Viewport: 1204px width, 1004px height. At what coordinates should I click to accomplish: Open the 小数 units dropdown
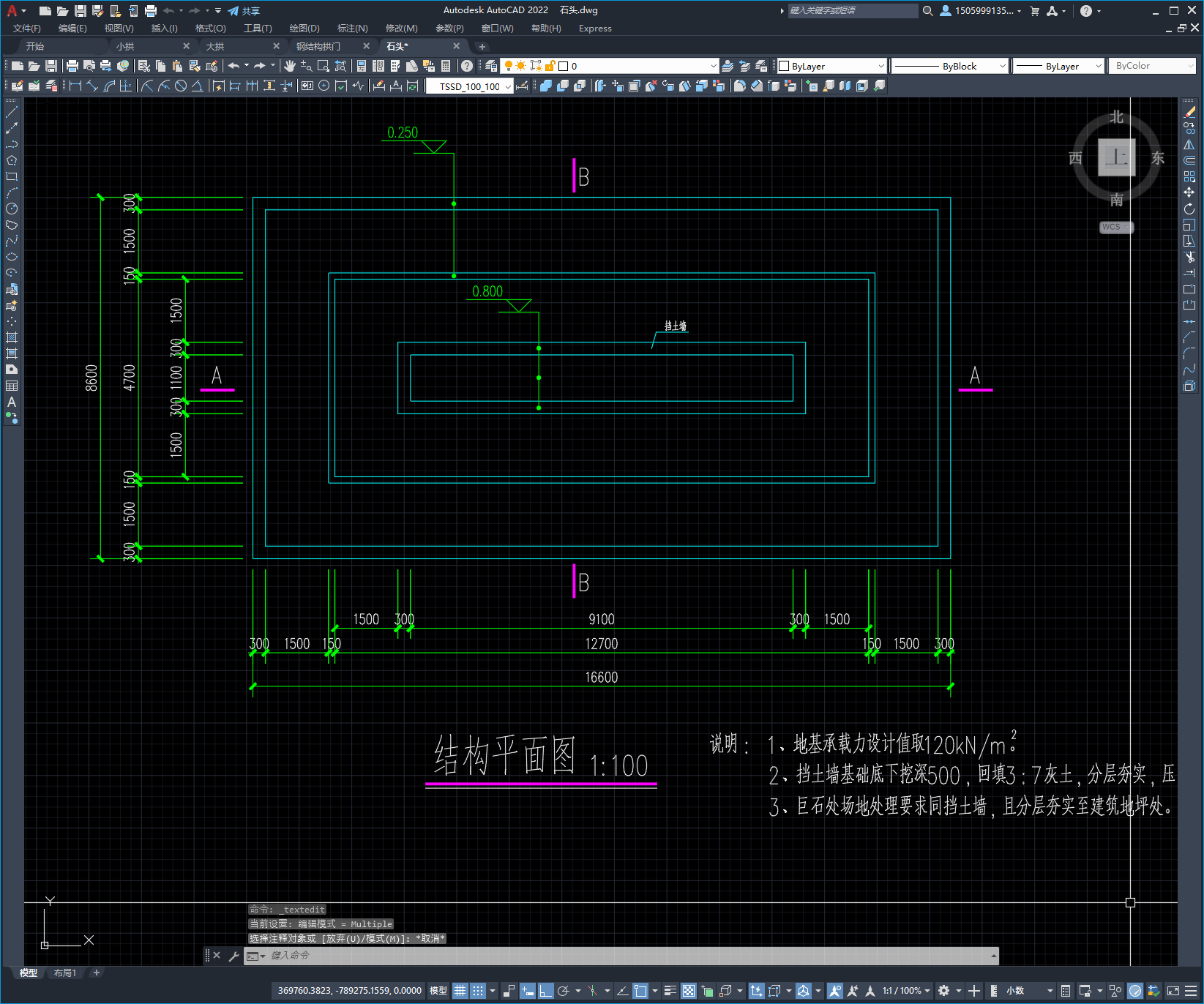click(1030, 991)
